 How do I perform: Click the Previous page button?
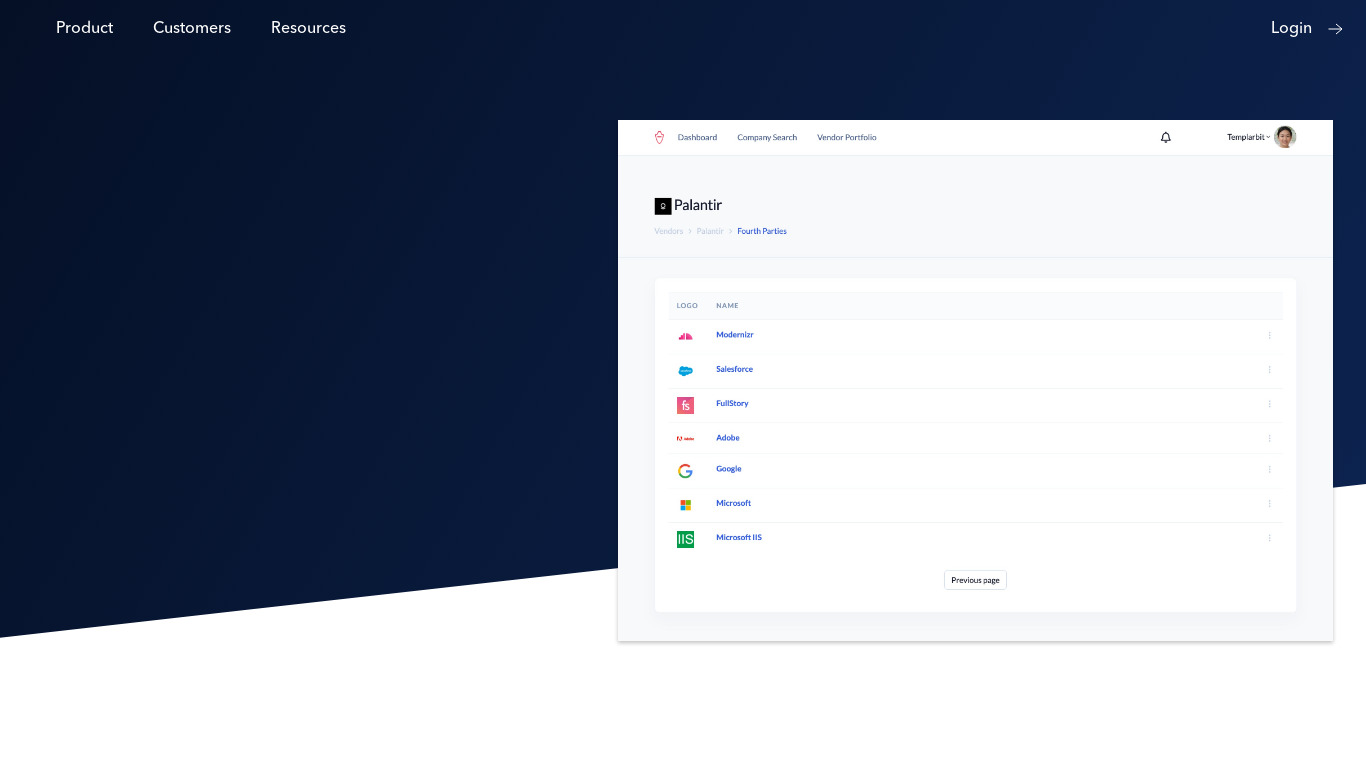click(x=975, y=580)
